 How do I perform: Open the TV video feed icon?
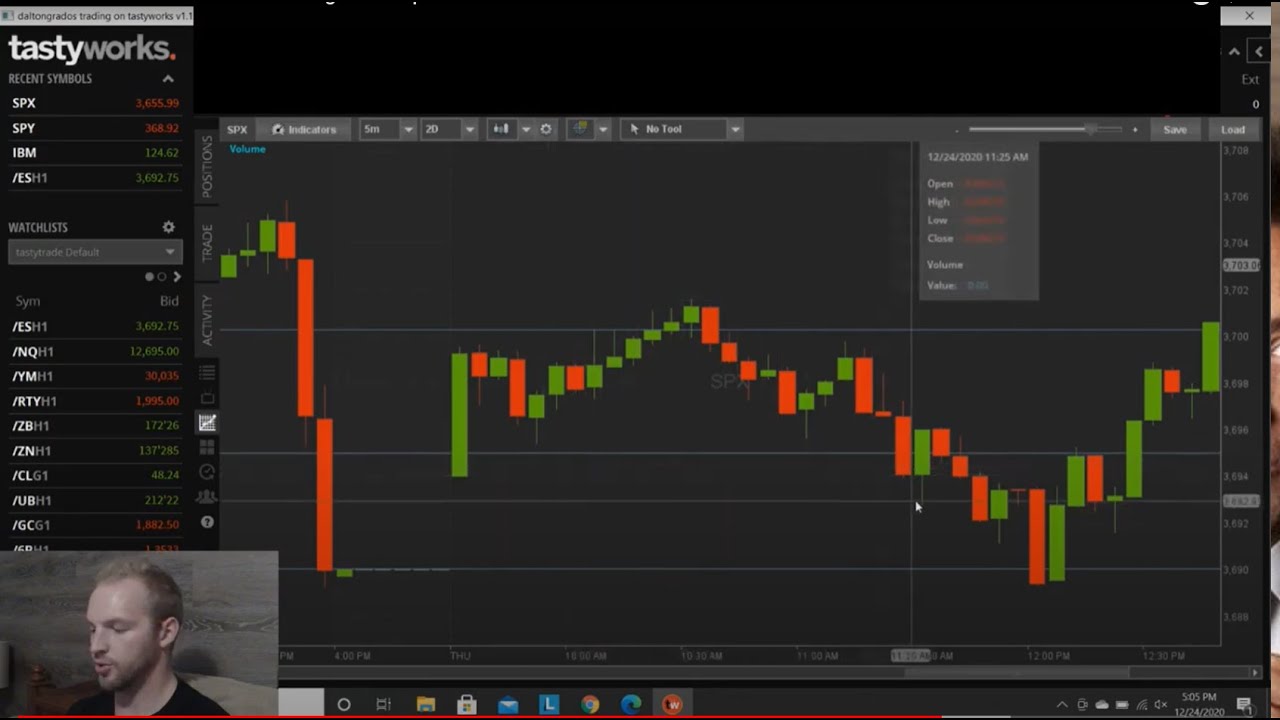tap(207, 398)
